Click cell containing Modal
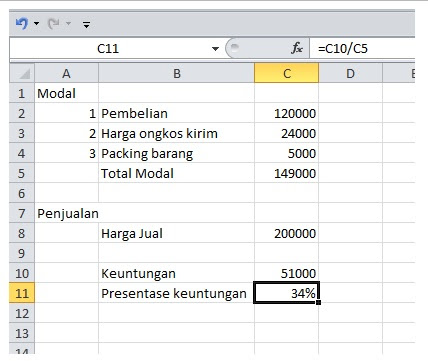This screenshot has width=428, height=361. 66,93
